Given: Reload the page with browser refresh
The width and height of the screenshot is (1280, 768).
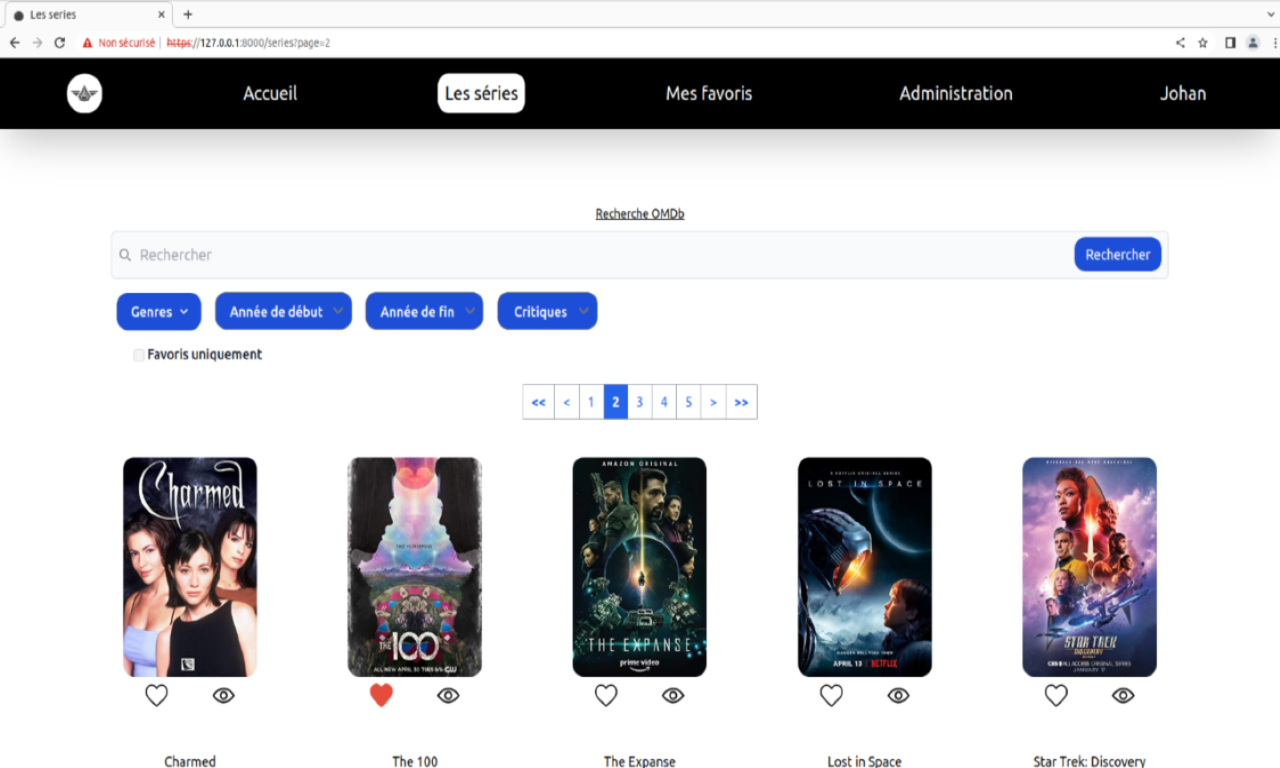Looking at the screenshot, I should coord(60,43).
